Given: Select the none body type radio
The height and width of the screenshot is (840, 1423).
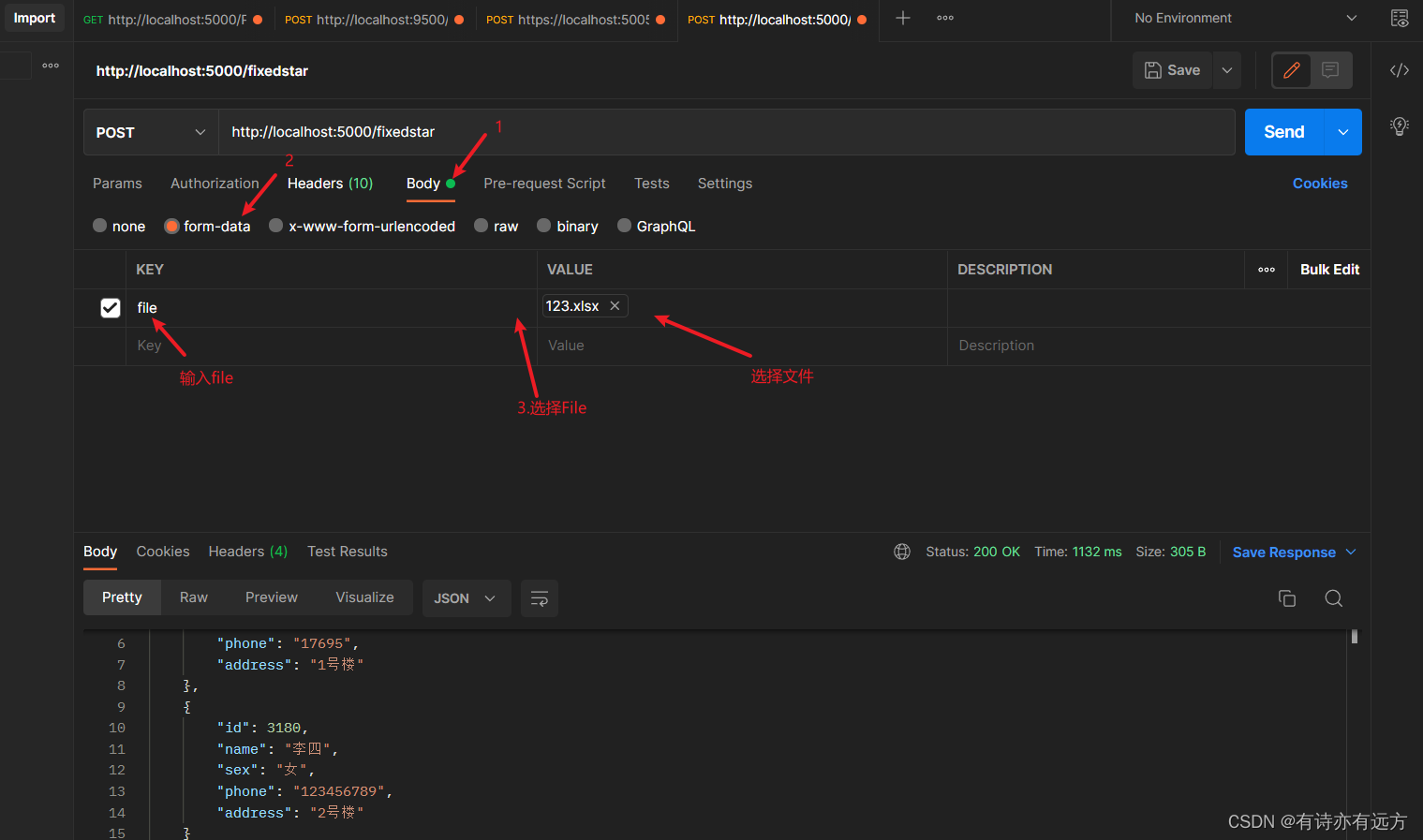Looking at the screenshot, I should coord(99,226).
